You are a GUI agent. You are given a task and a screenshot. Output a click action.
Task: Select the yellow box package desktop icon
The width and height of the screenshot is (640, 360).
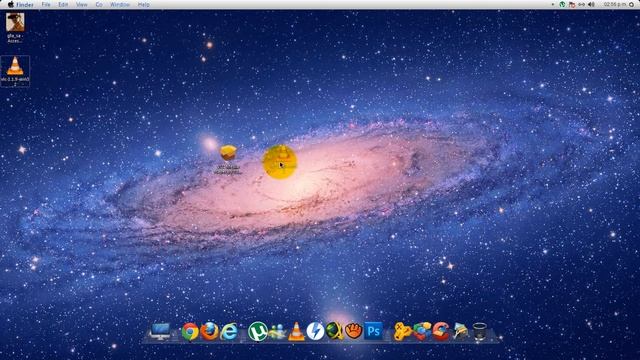tap(228, 159)
